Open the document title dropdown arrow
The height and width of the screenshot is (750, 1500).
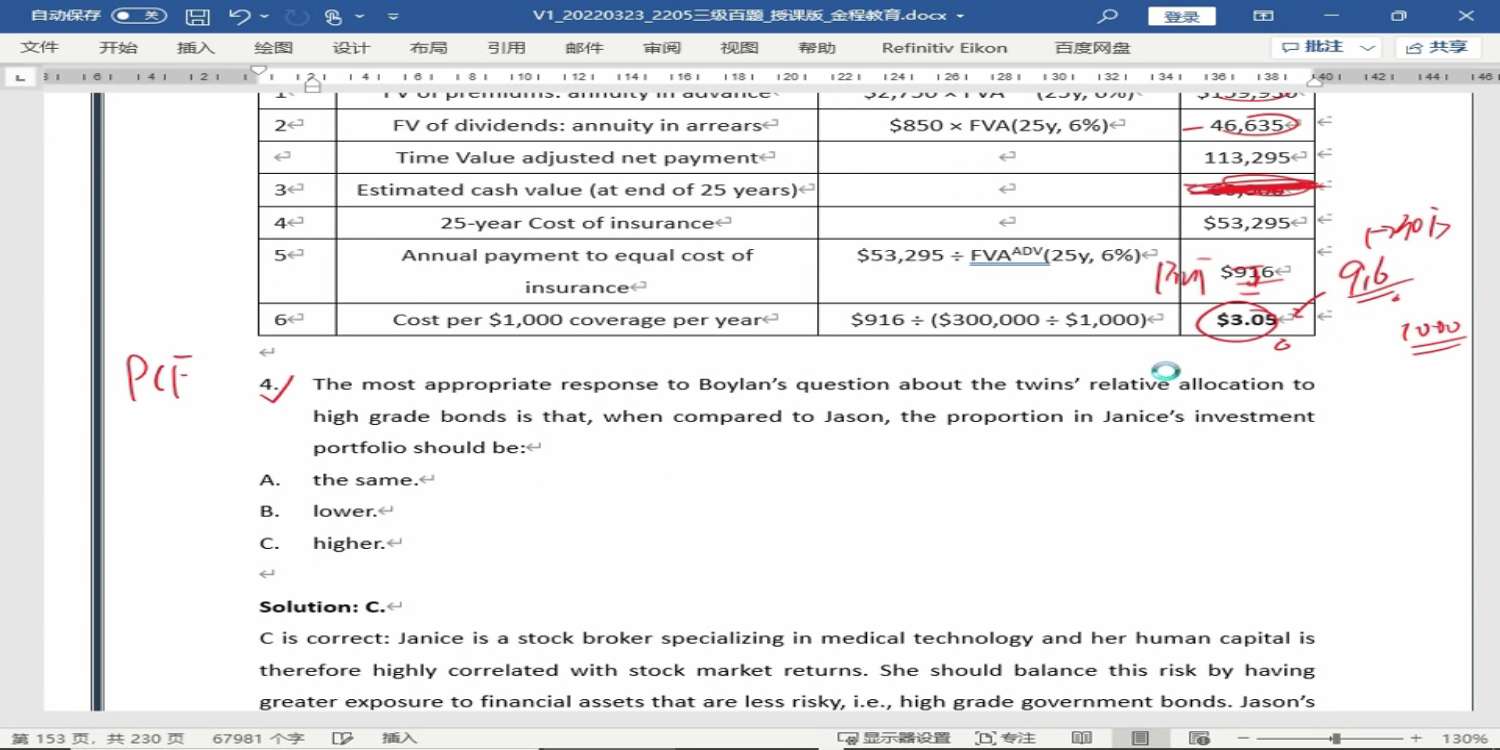tap(961, 16)
